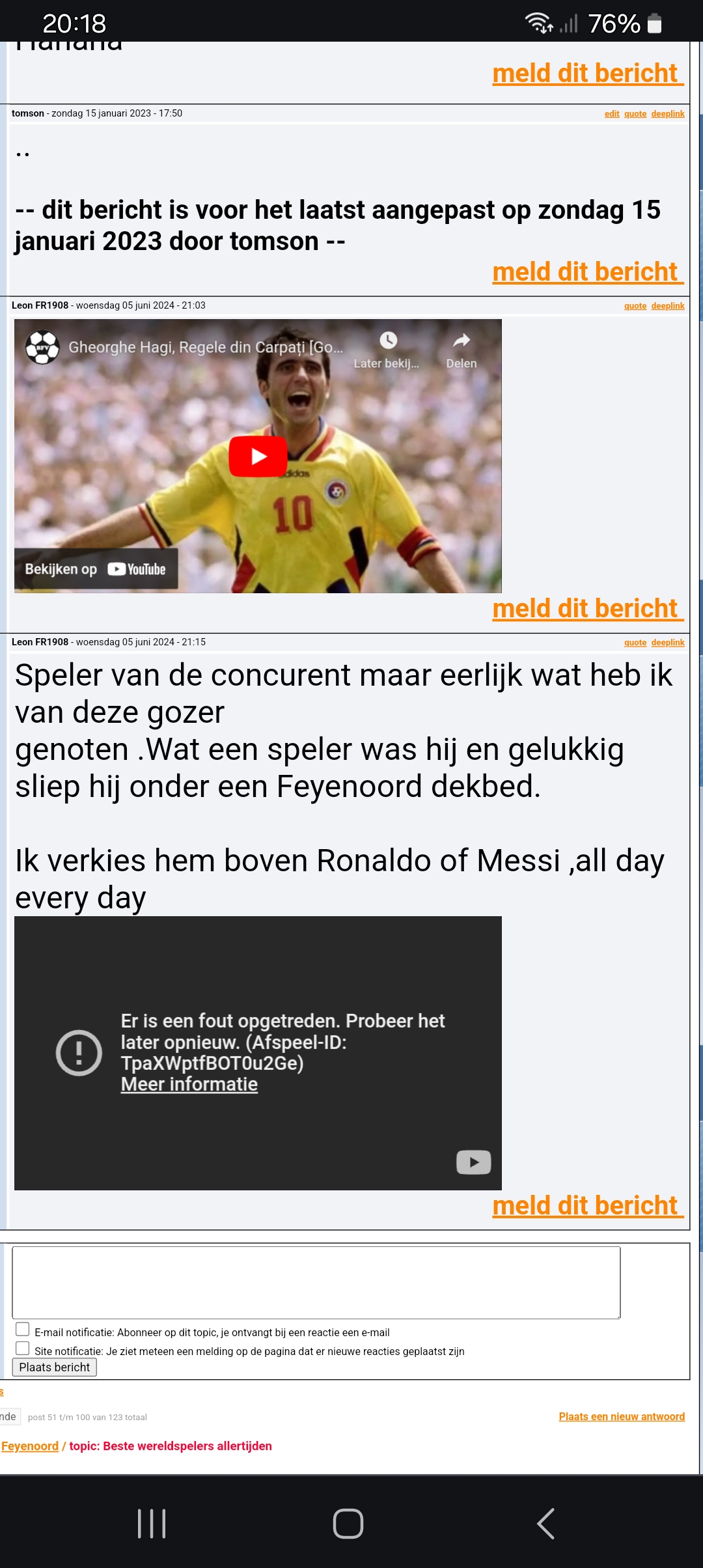Tap the Android home button icon
This screenshot has width=703, height=1568.
pyautogui.click(x=348, y=1524)
